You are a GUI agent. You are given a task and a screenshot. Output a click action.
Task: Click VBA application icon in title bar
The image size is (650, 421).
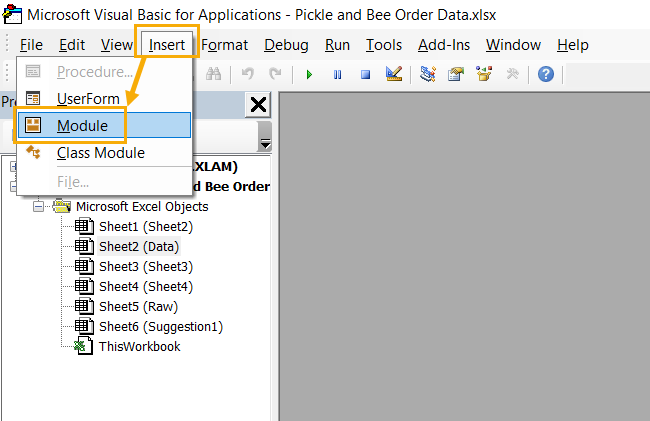point(12,14)
